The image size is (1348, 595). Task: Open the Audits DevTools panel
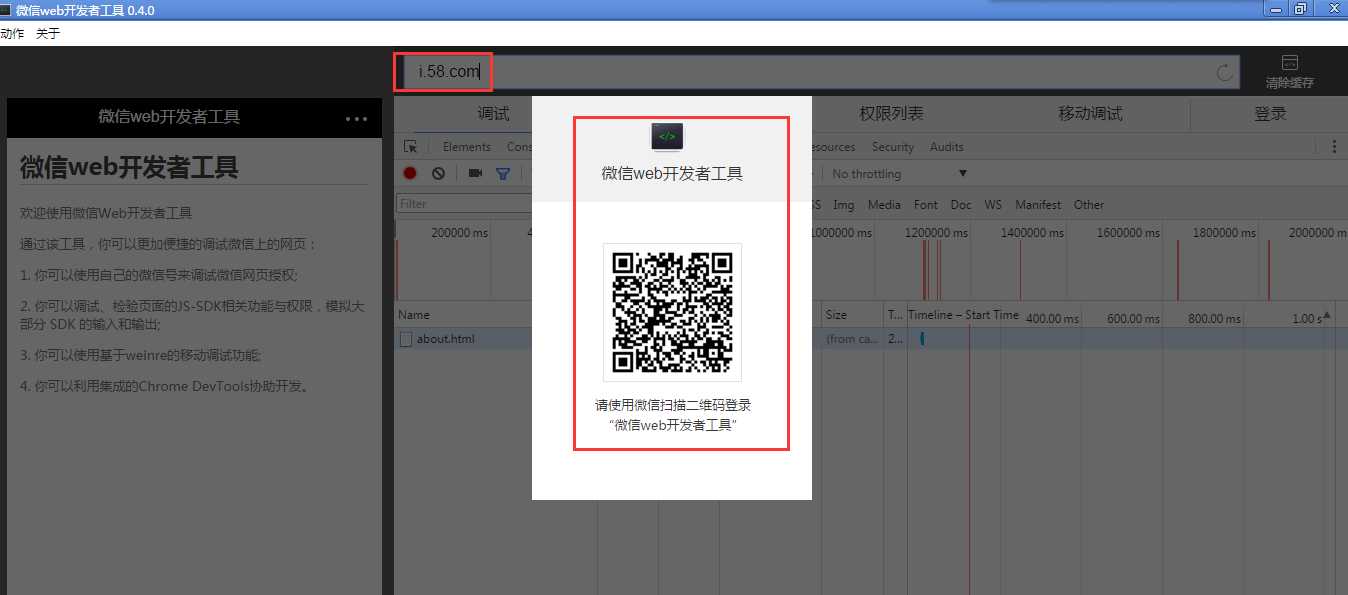coord(947,147)
